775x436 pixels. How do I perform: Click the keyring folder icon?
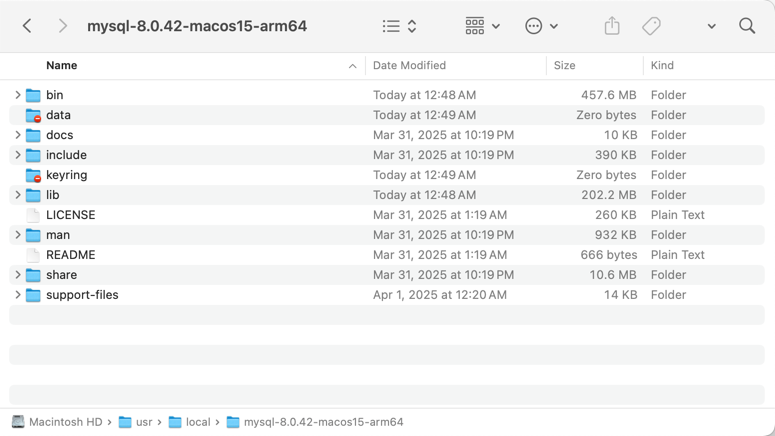coord(33,175)
